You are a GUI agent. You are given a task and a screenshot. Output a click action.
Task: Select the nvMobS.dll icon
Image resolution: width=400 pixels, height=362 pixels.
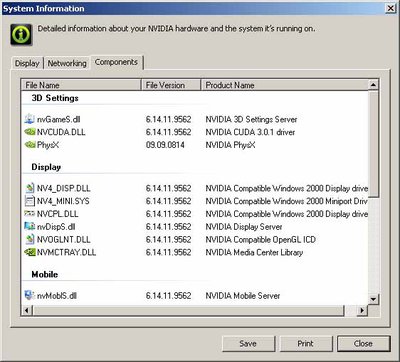(30, 295)
